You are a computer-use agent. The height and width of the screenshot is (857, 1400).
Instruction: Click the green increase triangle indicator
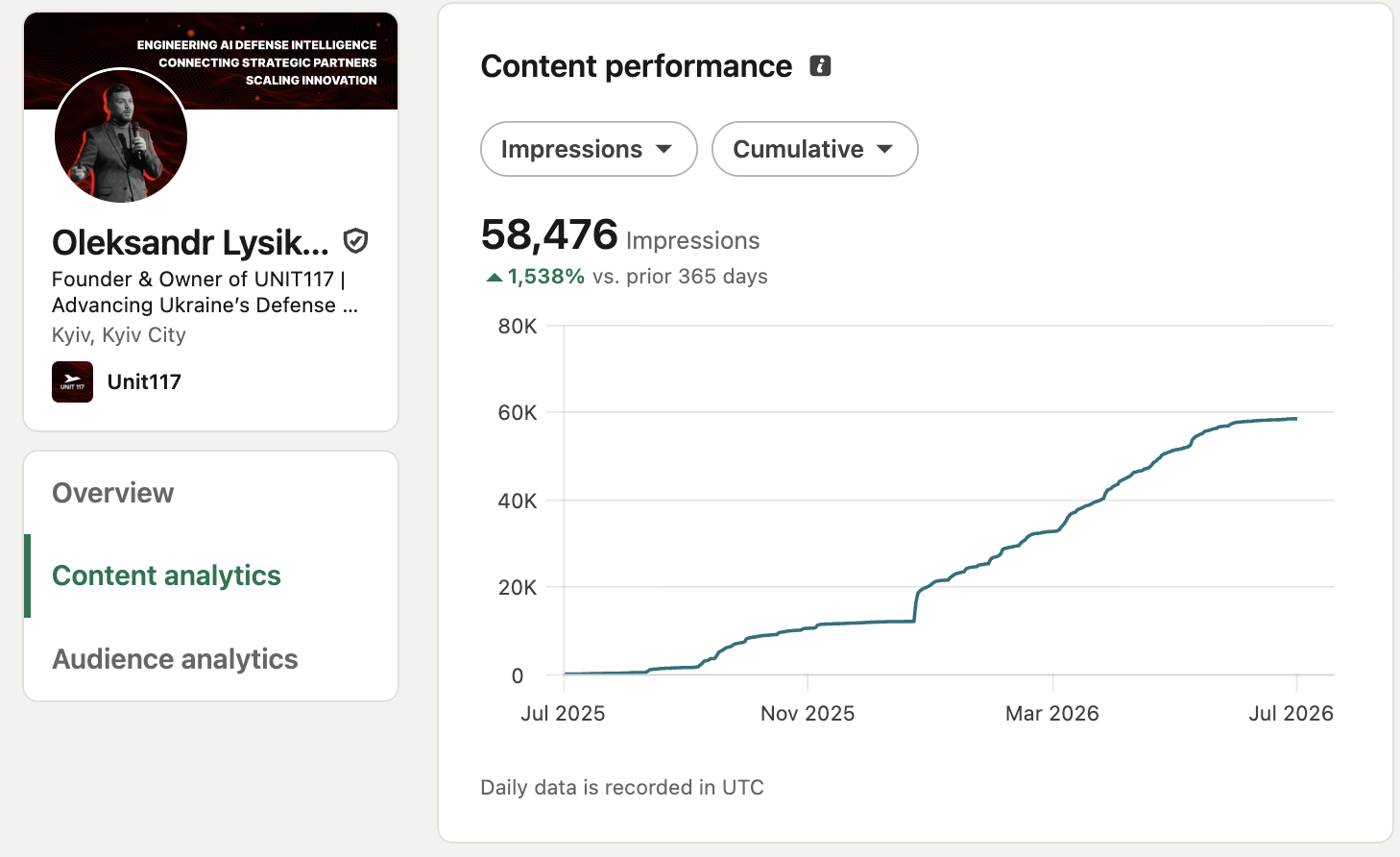[x=495, y=278]
